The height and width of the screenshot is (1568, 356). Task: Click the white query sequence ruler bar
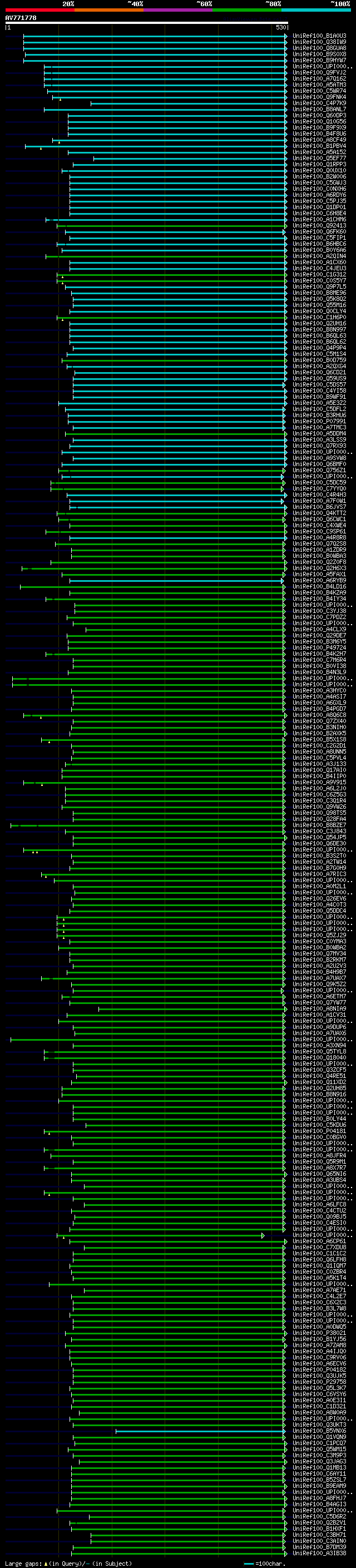coord(147,22)
